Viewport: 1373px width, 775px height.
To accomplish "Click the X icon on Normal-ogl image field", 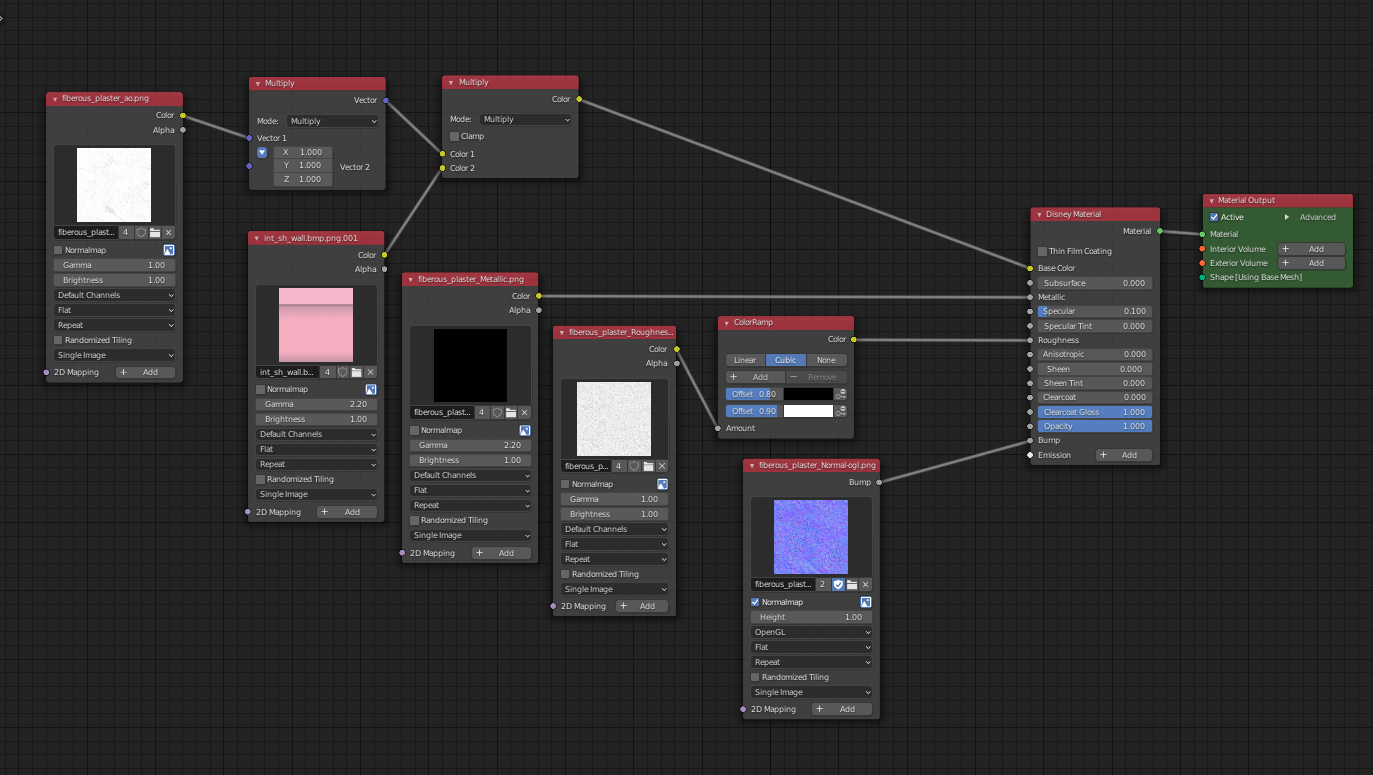I will click(x=865, y=584).
